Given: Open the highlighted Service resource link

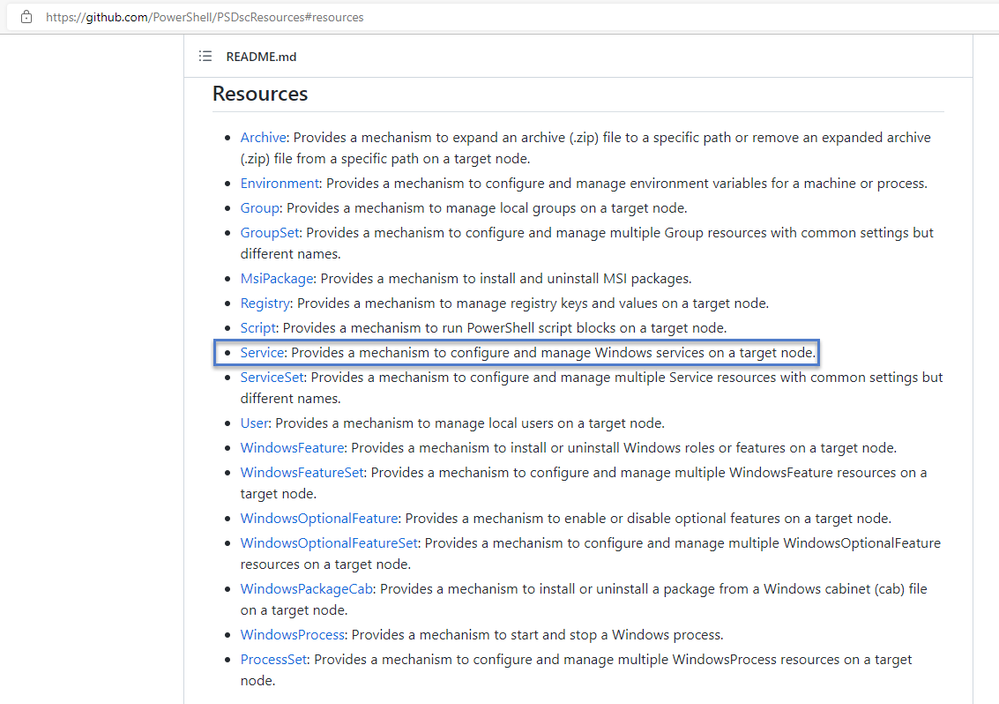Looking at the screenshot, I should 262,353.
